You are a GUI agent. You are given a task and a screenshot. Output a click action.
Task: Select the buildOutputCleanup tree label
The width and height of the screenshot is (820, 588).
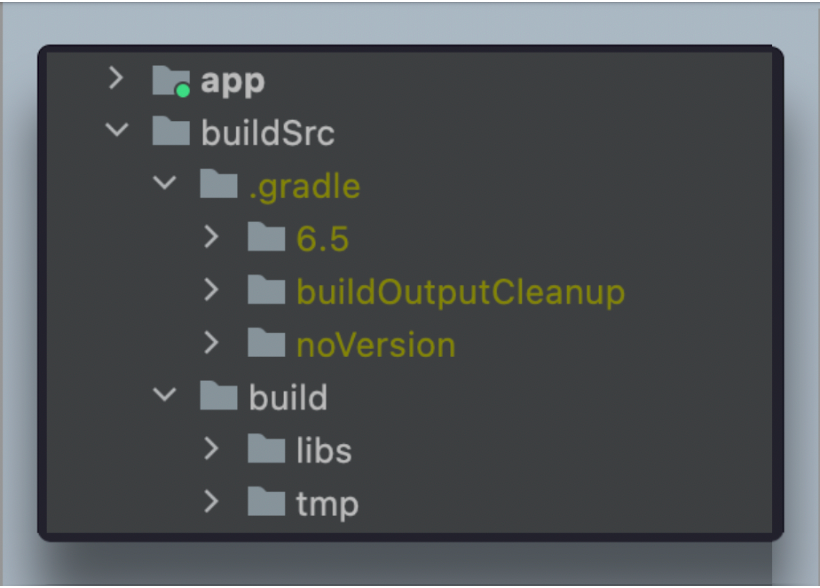click(x=461, y=292)
